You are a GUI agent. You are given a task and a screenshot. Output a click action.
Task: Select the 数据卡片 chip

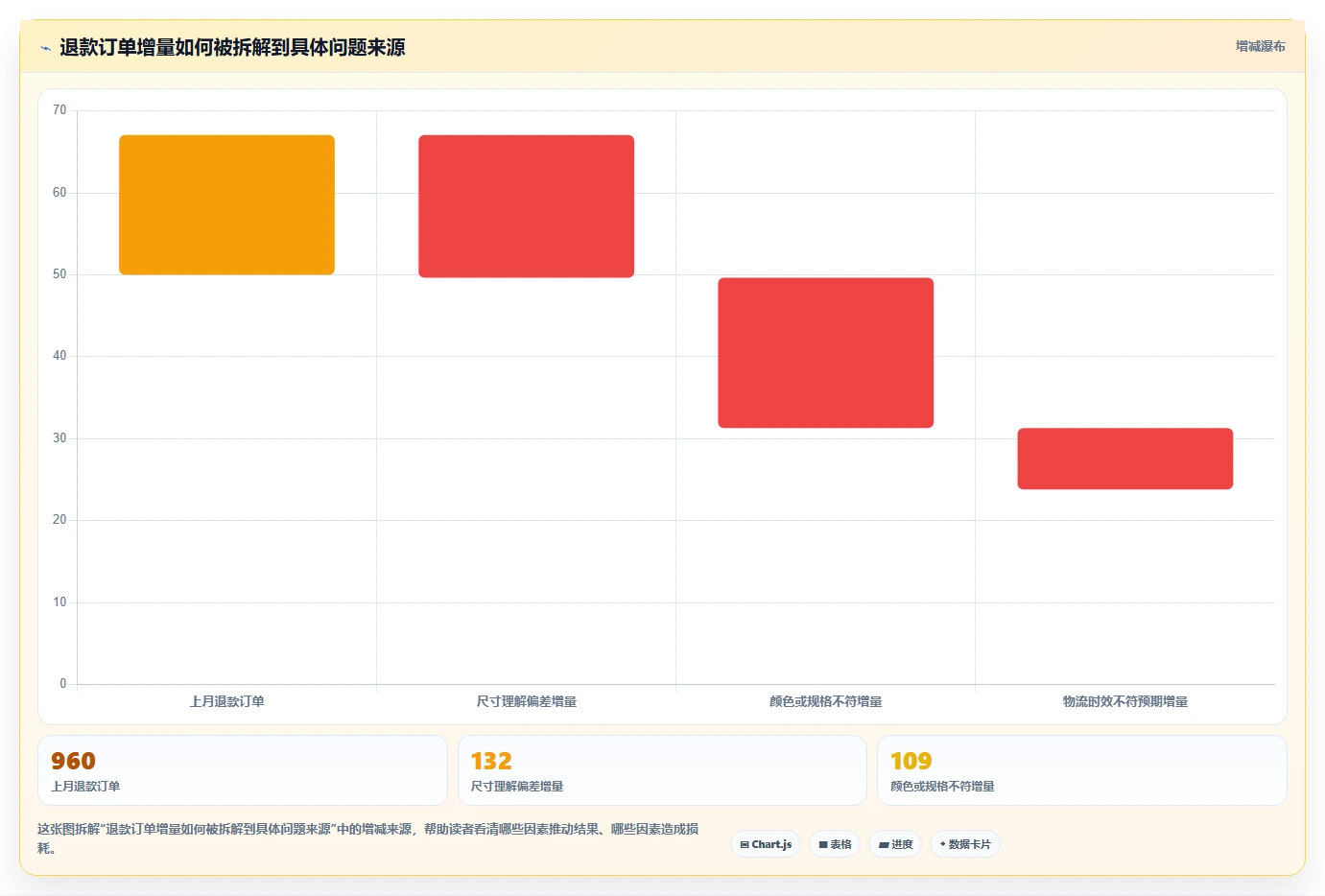[x=965, y=844]
